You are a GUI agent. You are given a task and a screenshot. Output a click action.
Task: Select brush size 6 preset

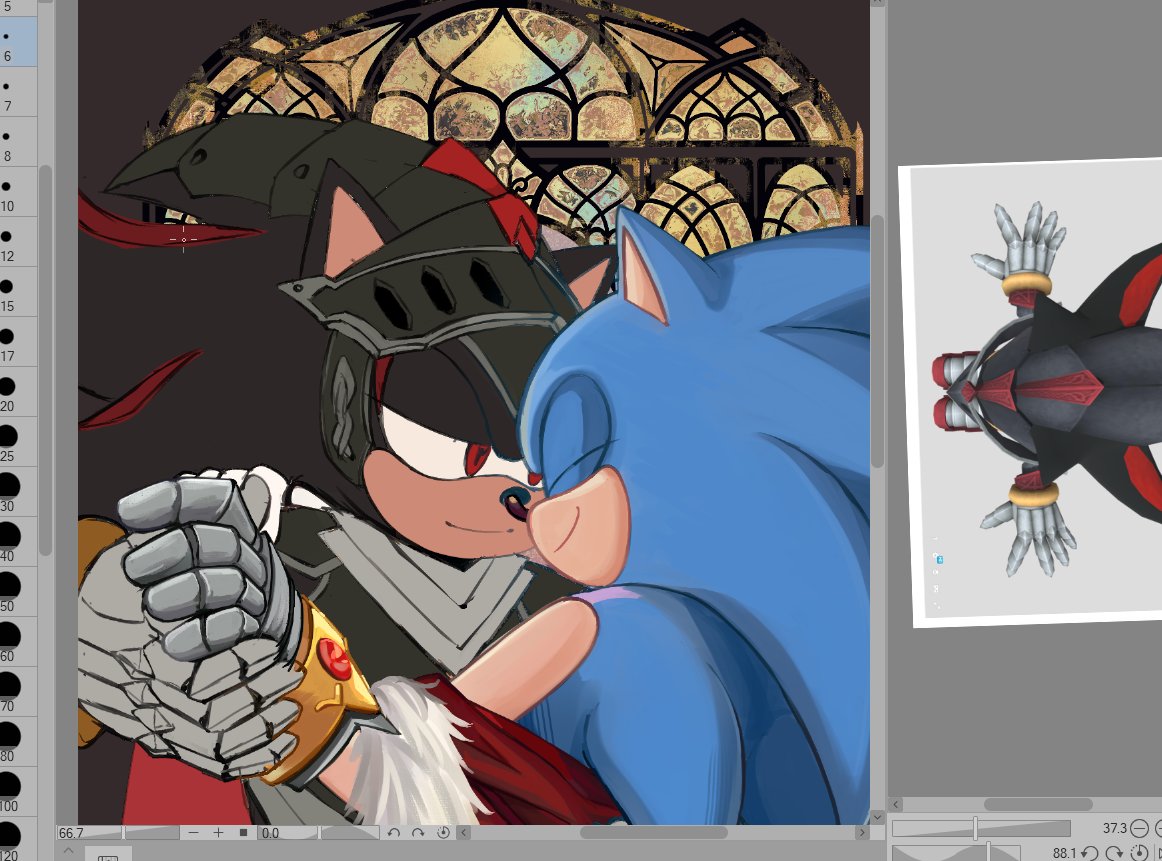point(18,41)
